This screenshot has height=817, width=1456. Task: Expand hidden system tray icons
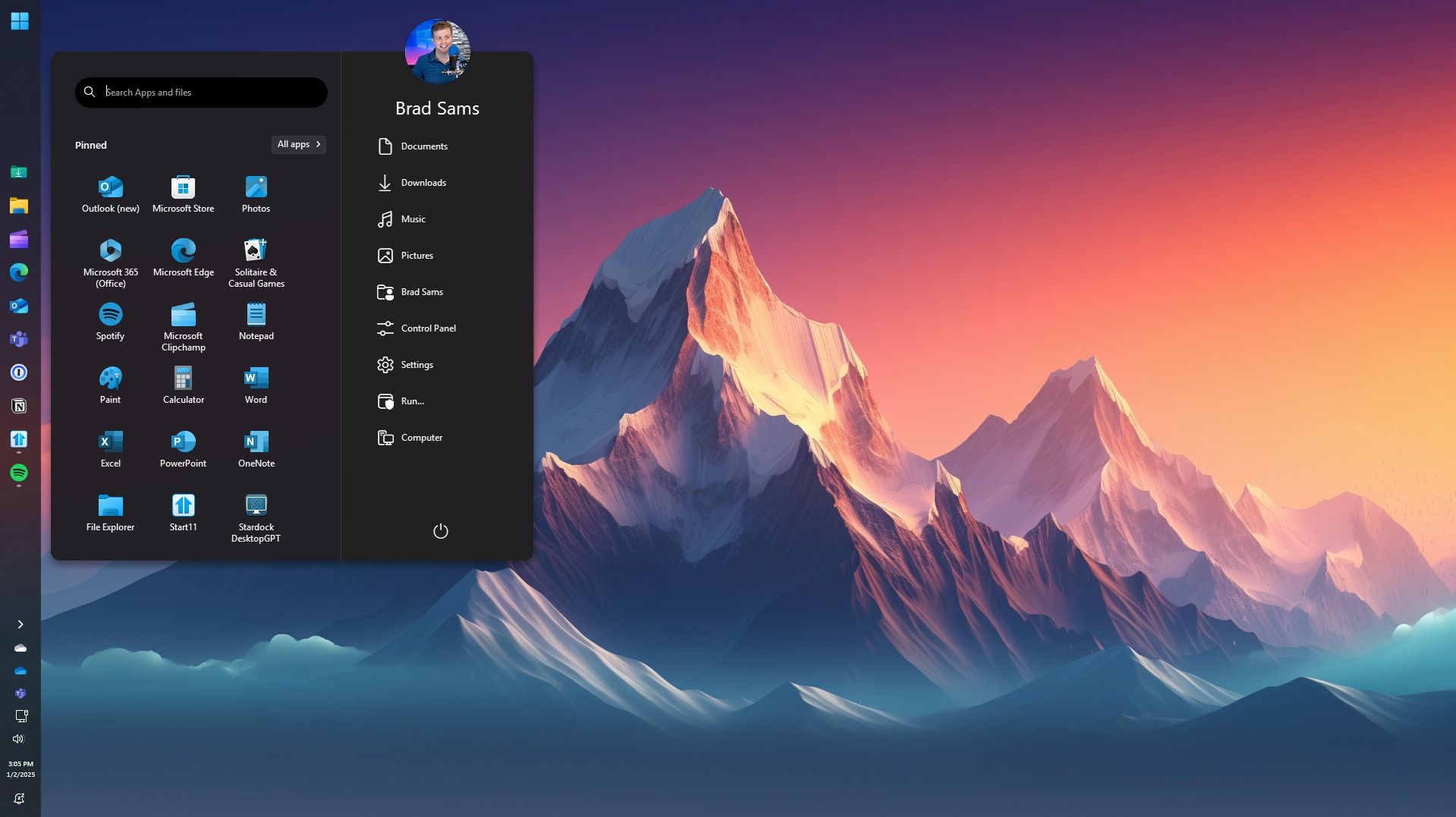click(20, 624)
